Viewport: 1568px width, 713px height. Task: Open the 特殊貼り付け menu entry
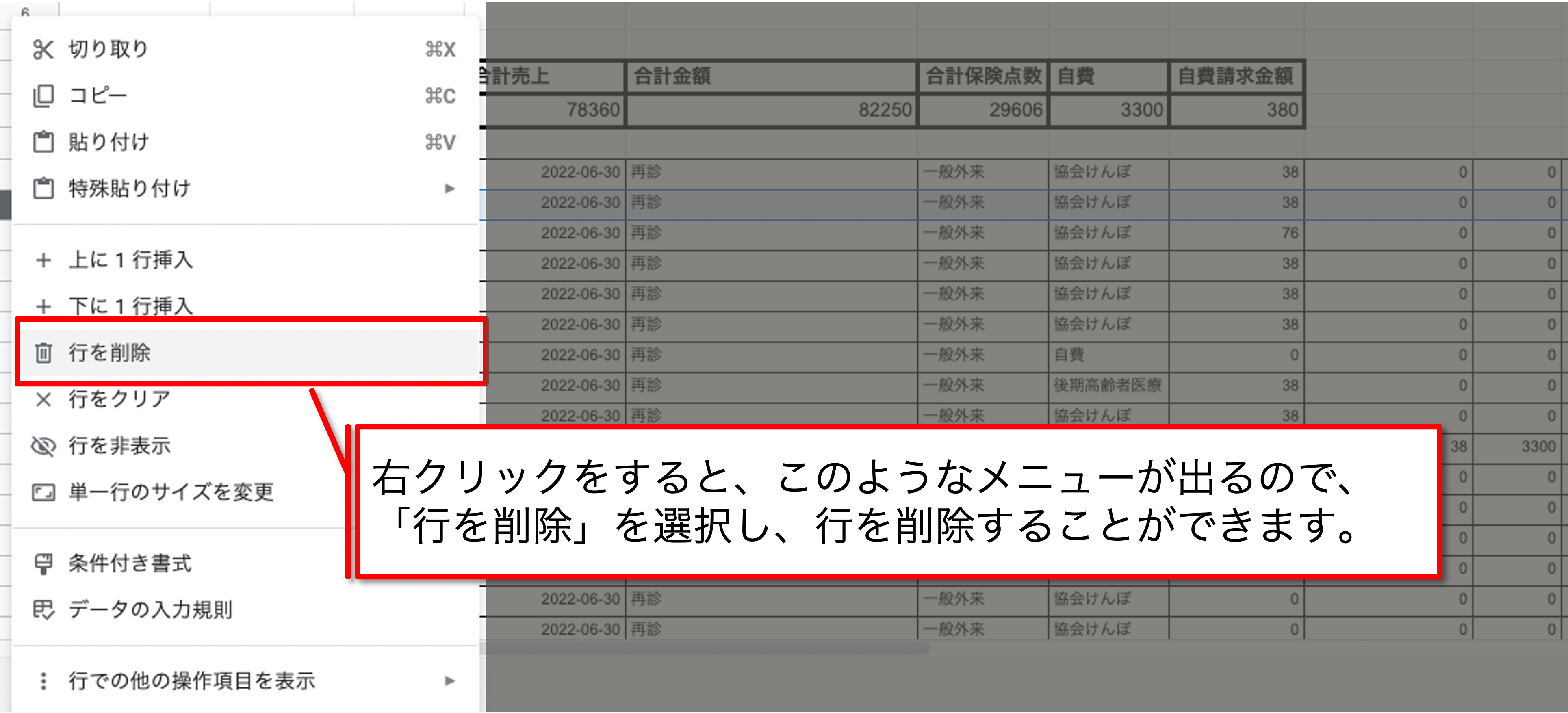[245, 188]
